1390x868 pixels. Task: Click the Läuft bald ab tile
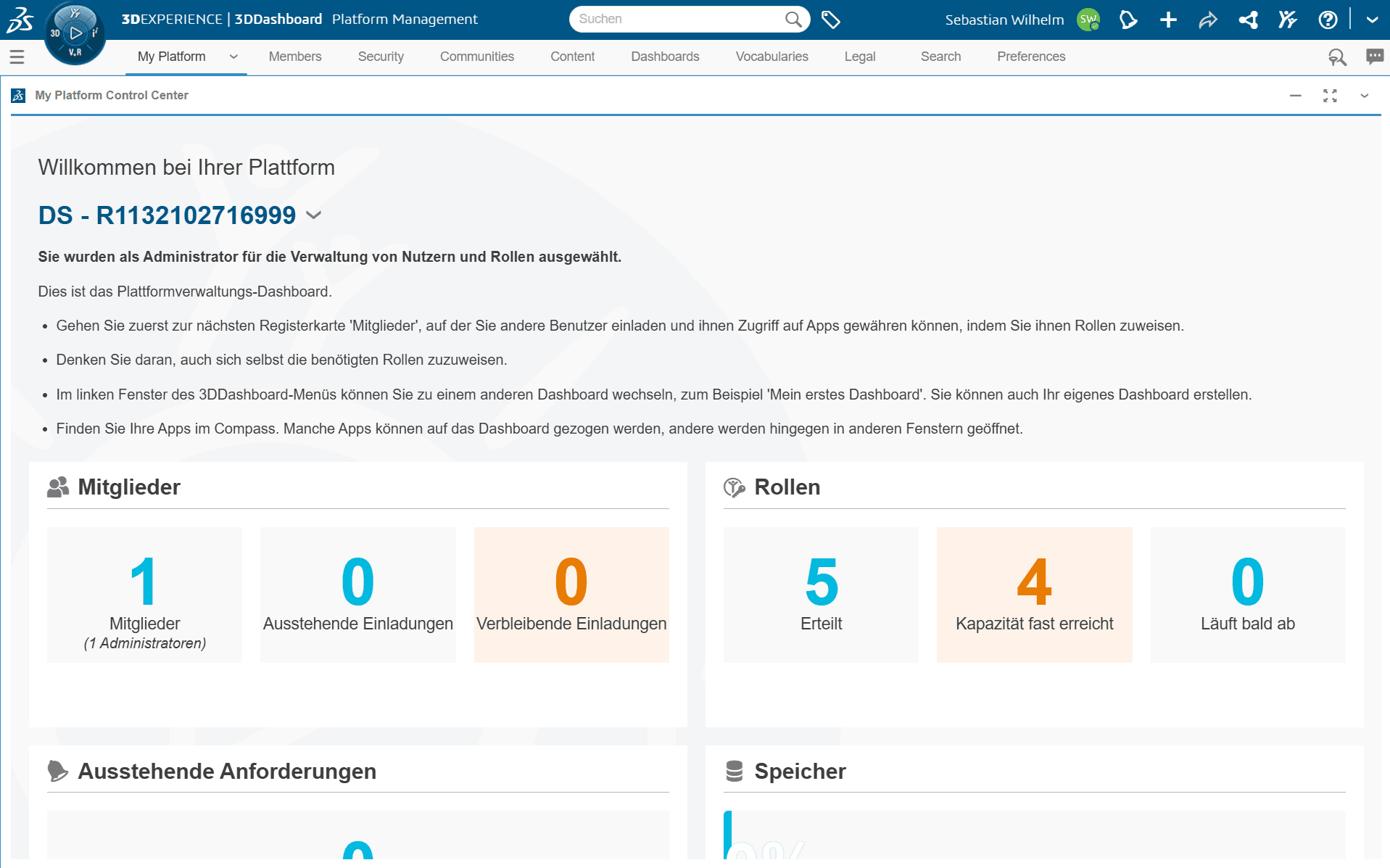1247,595
